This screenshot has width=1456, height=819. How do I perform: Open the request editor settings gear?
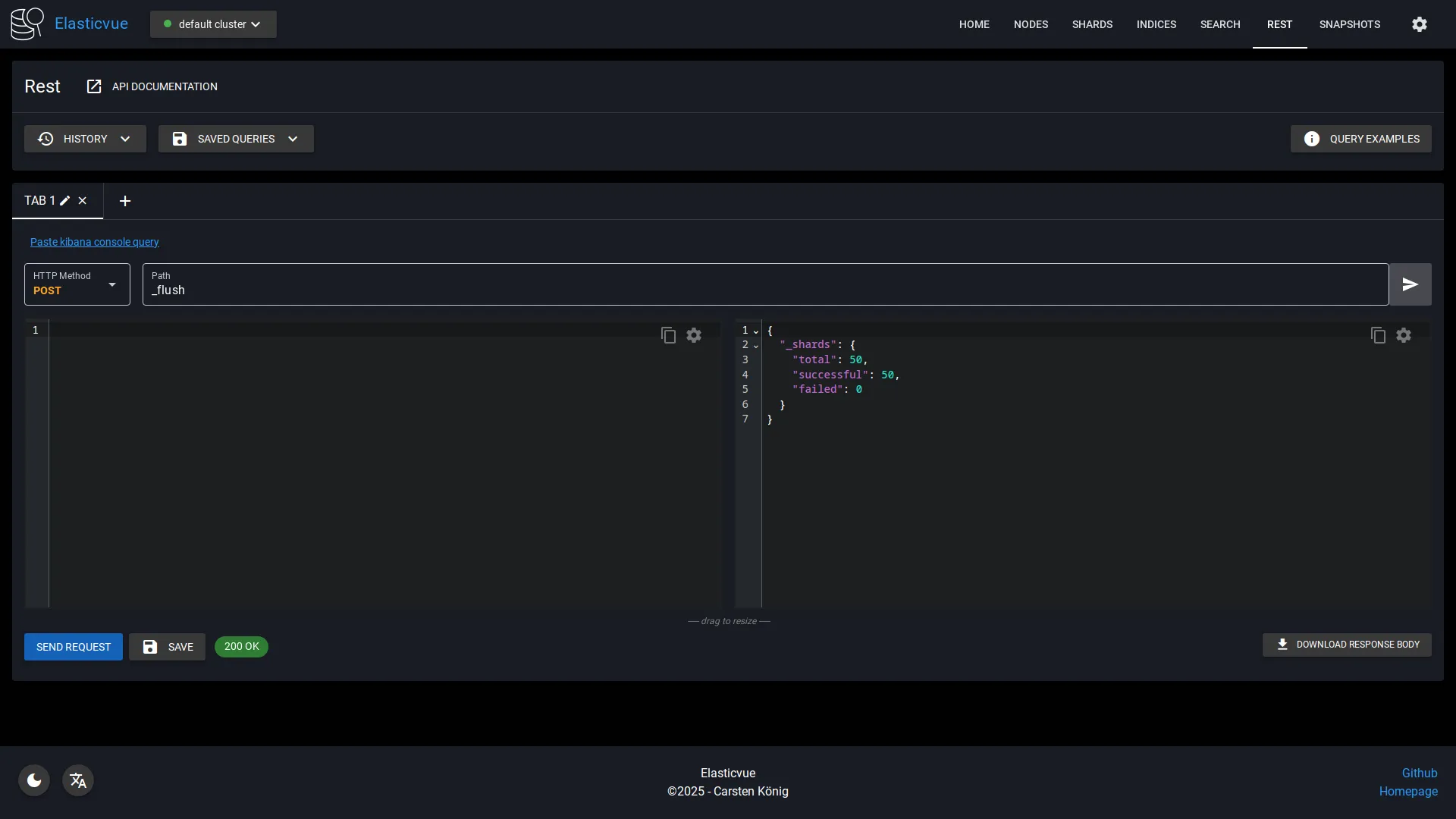(694, 334)
